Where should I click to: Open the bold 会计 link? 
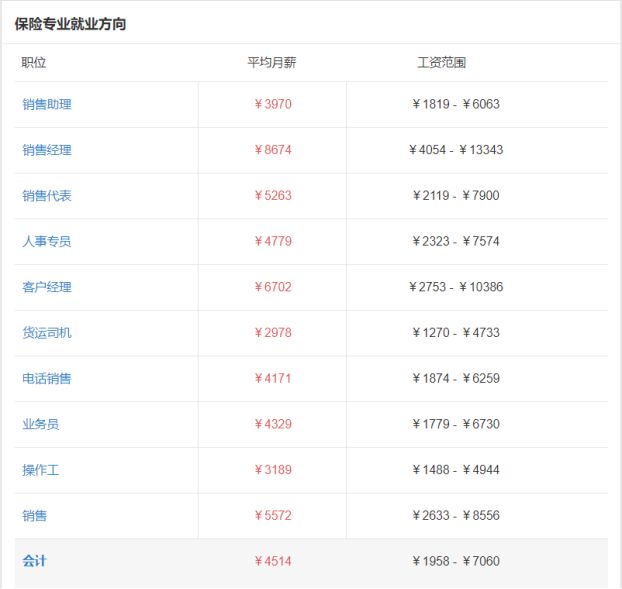[35, 561]
